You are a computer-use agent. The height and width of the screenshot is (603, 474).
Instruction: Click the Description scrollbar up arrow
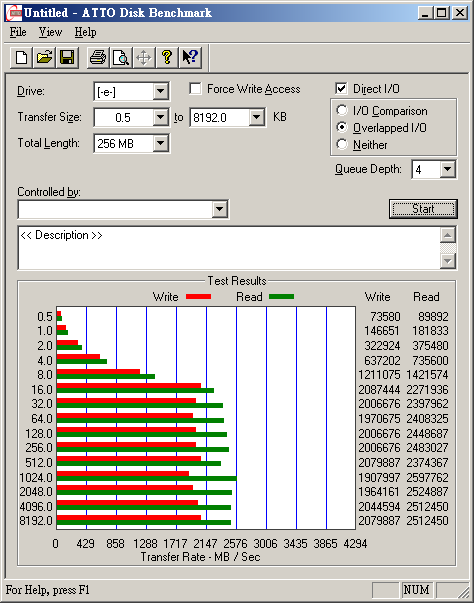pyautogui.click(x=448, y=235)
